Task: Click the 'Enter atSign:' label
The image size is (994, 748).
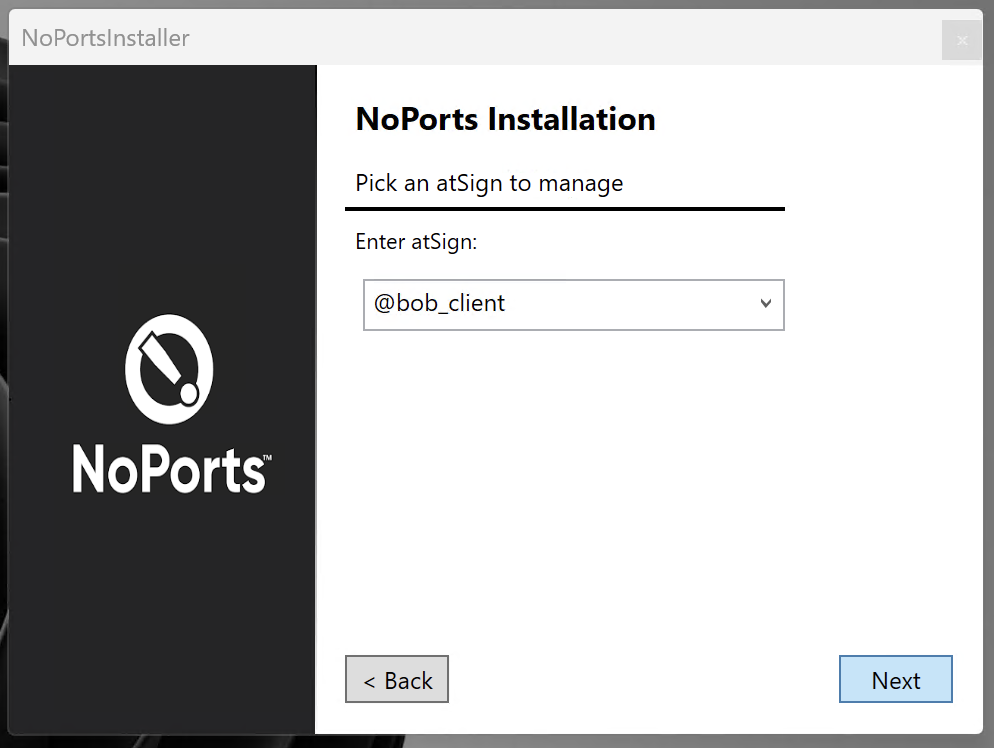Action: [x=416, y=242]
